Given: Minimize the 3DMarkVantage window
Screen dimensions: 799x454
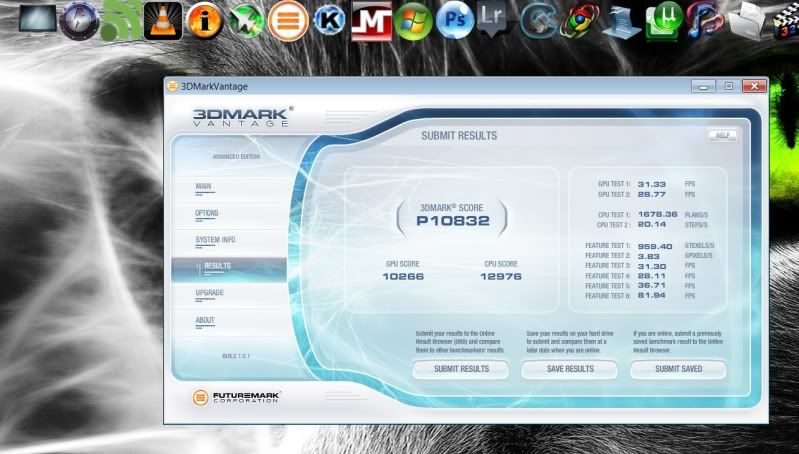Looking at the screenshot, I should [703, 87].
